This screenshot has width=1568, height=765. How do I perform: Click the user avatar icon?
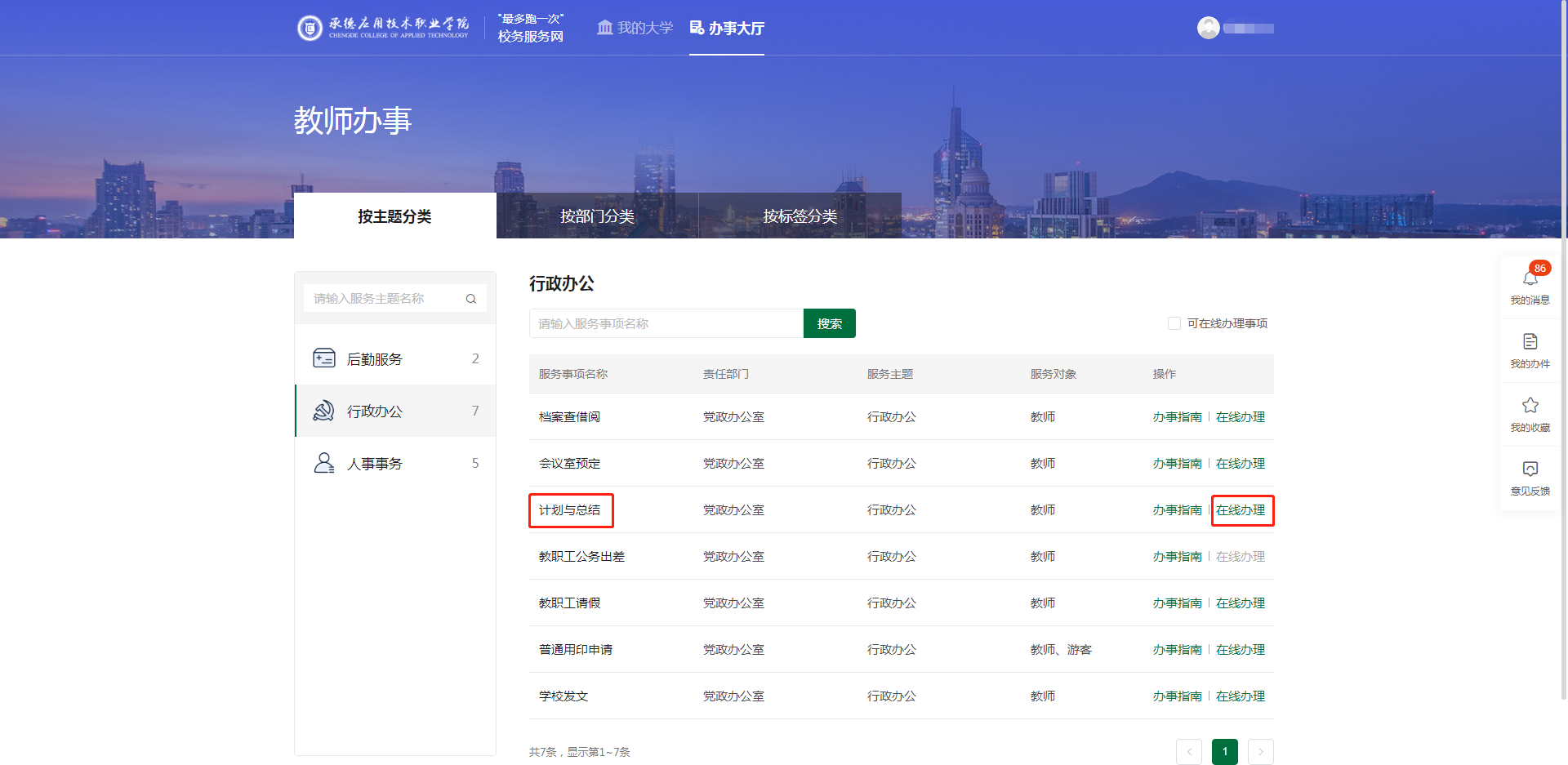click(1209, 28)
